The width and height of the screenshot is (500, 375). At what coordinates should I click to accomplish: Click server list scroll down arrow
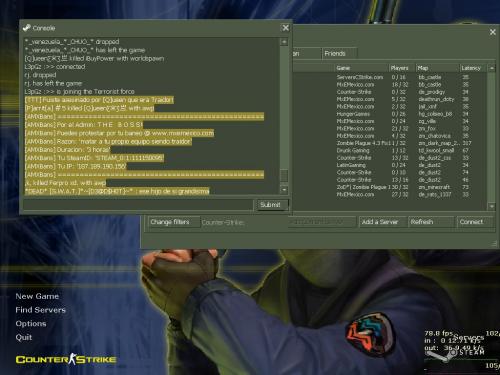pos(492,206)
